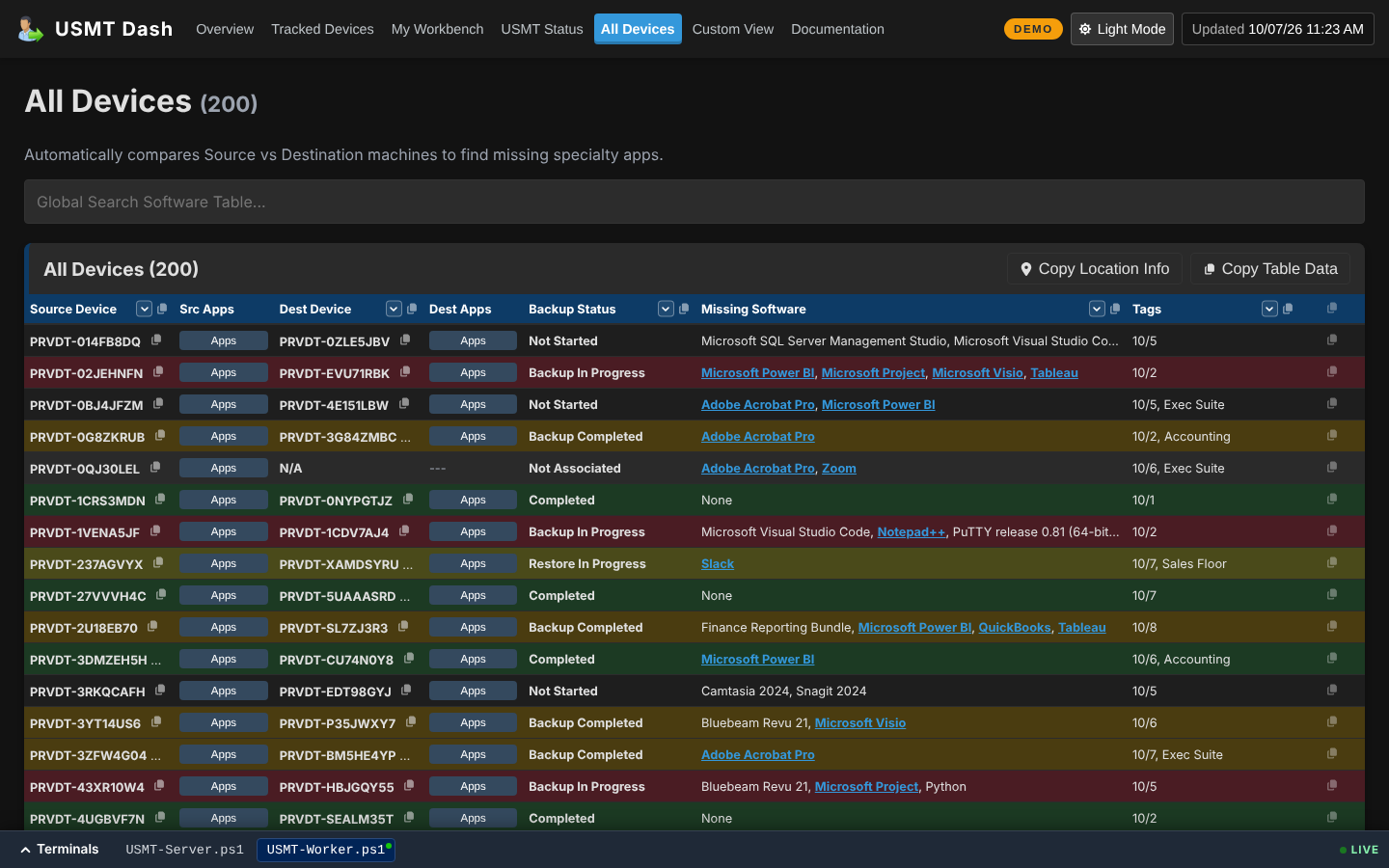The width and height of the screenshot is (1389, 868).
Task: Select the USMT-Server.ps1 terminal tab
Action: click(x=184, y=850)
